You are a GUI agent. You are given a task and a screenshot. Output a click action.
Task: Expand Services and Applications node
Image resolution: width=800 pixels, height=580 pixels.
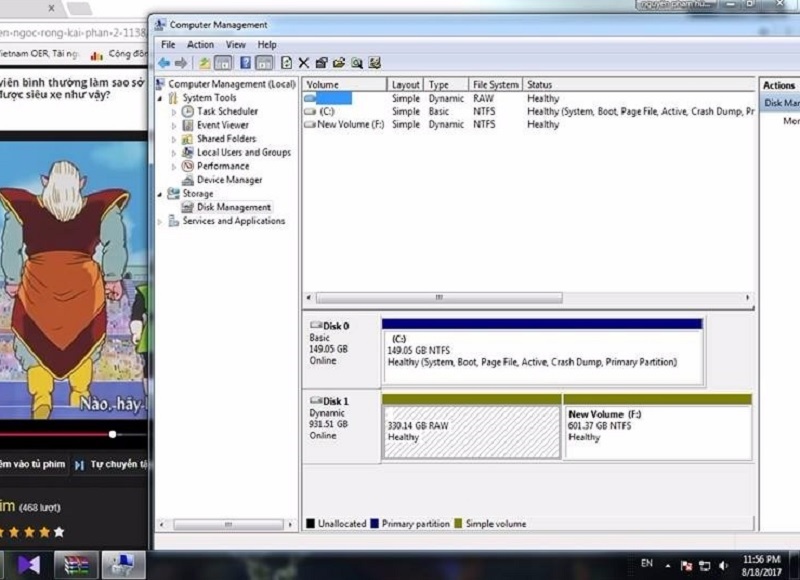(160, 220)
